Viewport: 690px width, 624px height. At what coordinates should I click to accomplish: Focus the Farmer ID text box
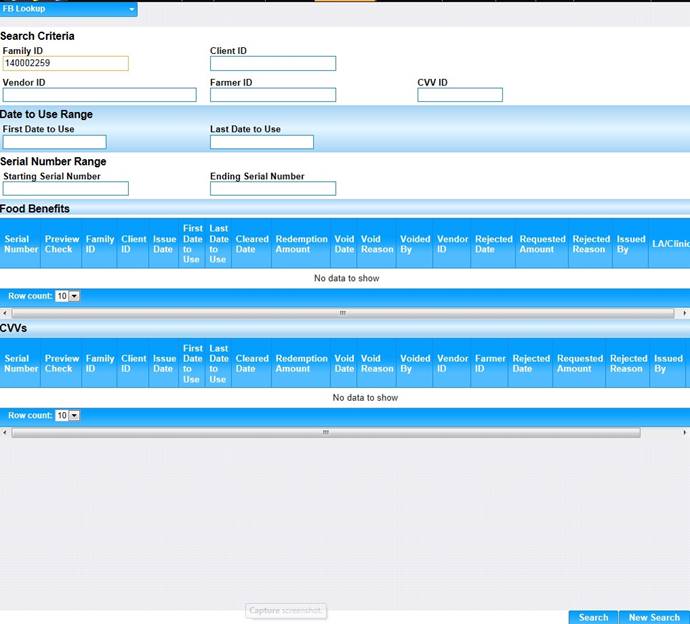coord(272,95)
